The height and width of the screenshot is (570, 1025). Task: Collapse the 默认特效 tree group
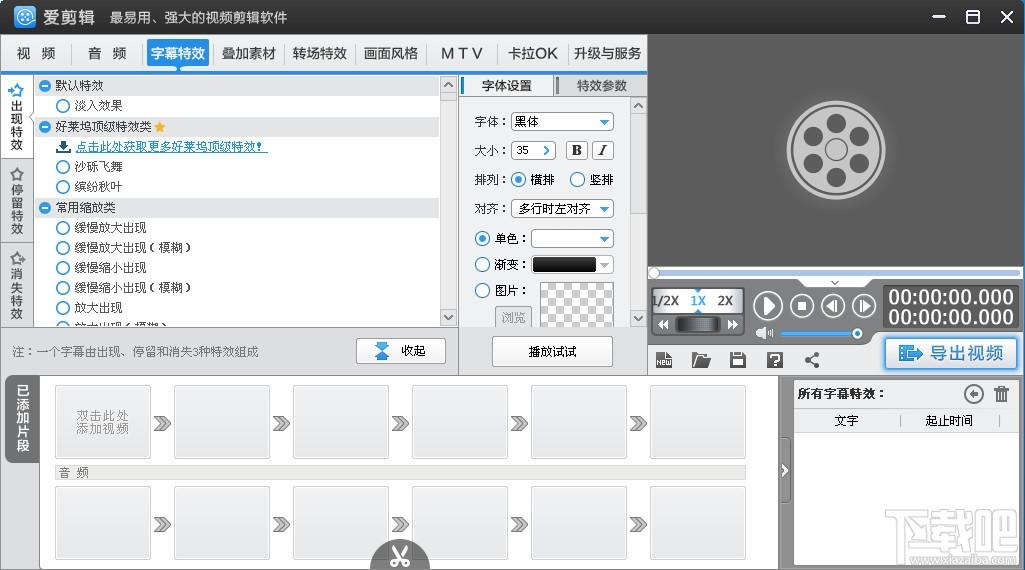point(44,86)
